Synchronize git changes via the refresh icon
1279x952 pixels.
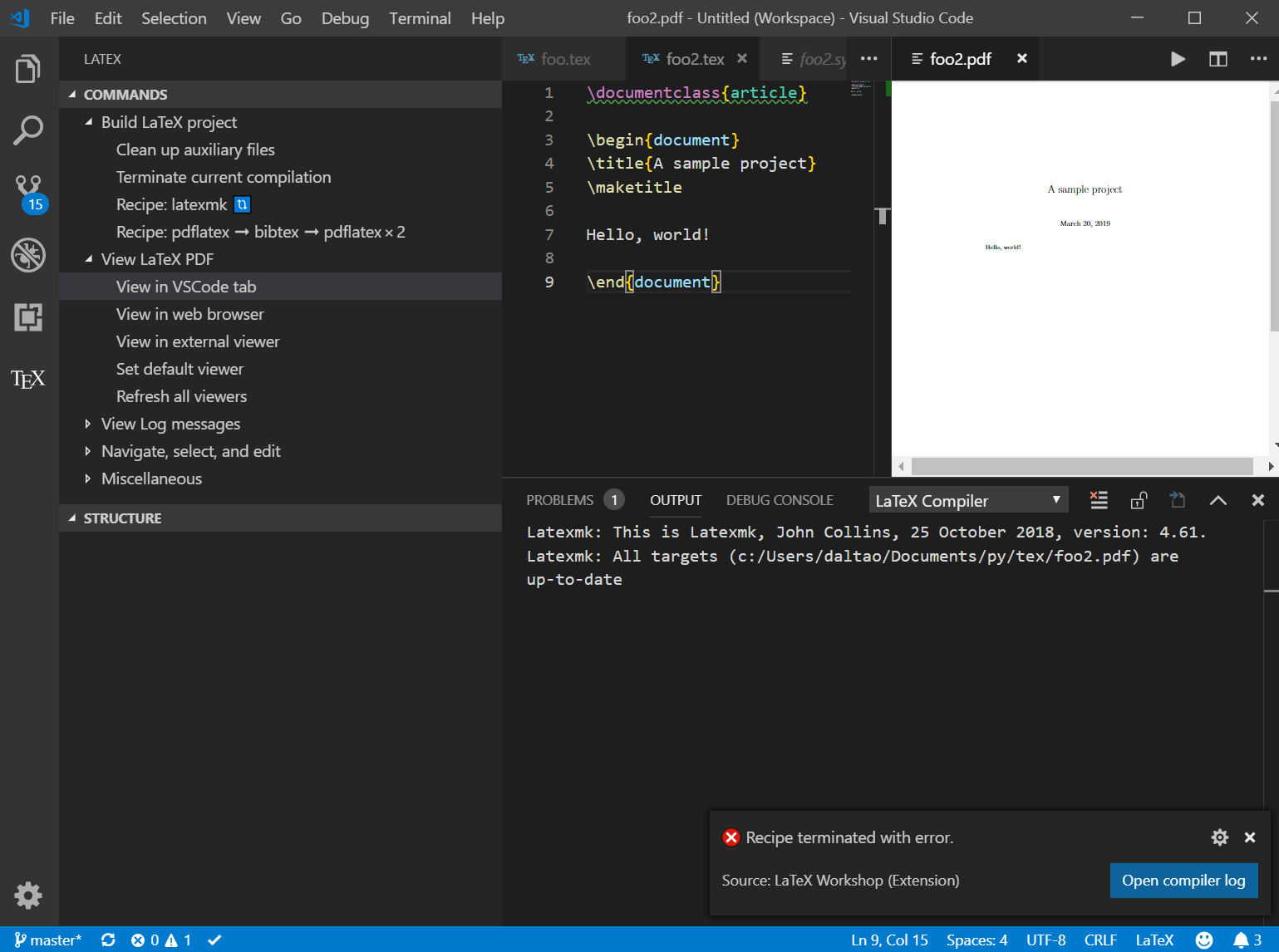click(x=108, y=940)
